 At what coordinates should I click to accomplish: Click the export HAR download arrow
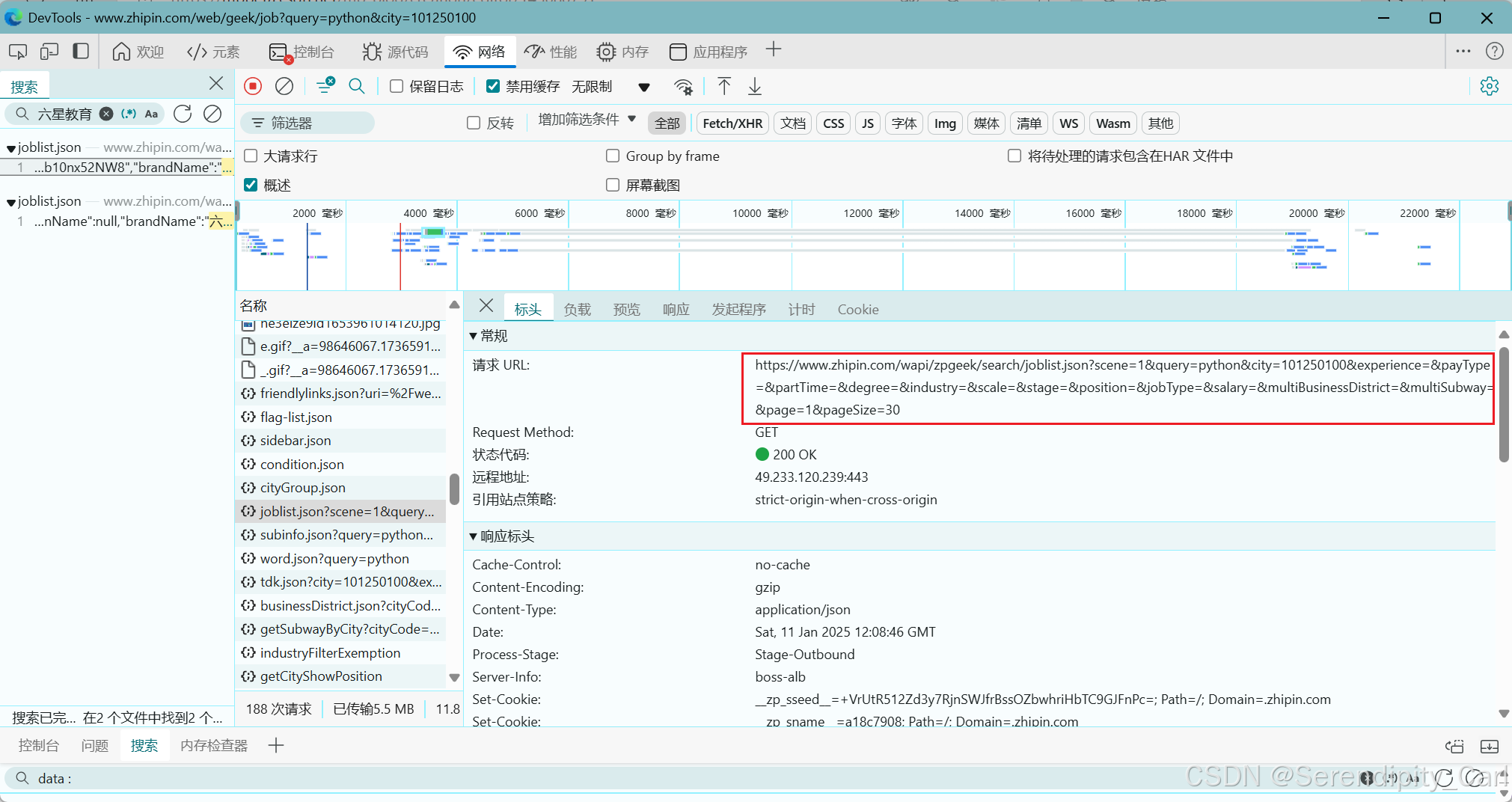coord(755,86)
